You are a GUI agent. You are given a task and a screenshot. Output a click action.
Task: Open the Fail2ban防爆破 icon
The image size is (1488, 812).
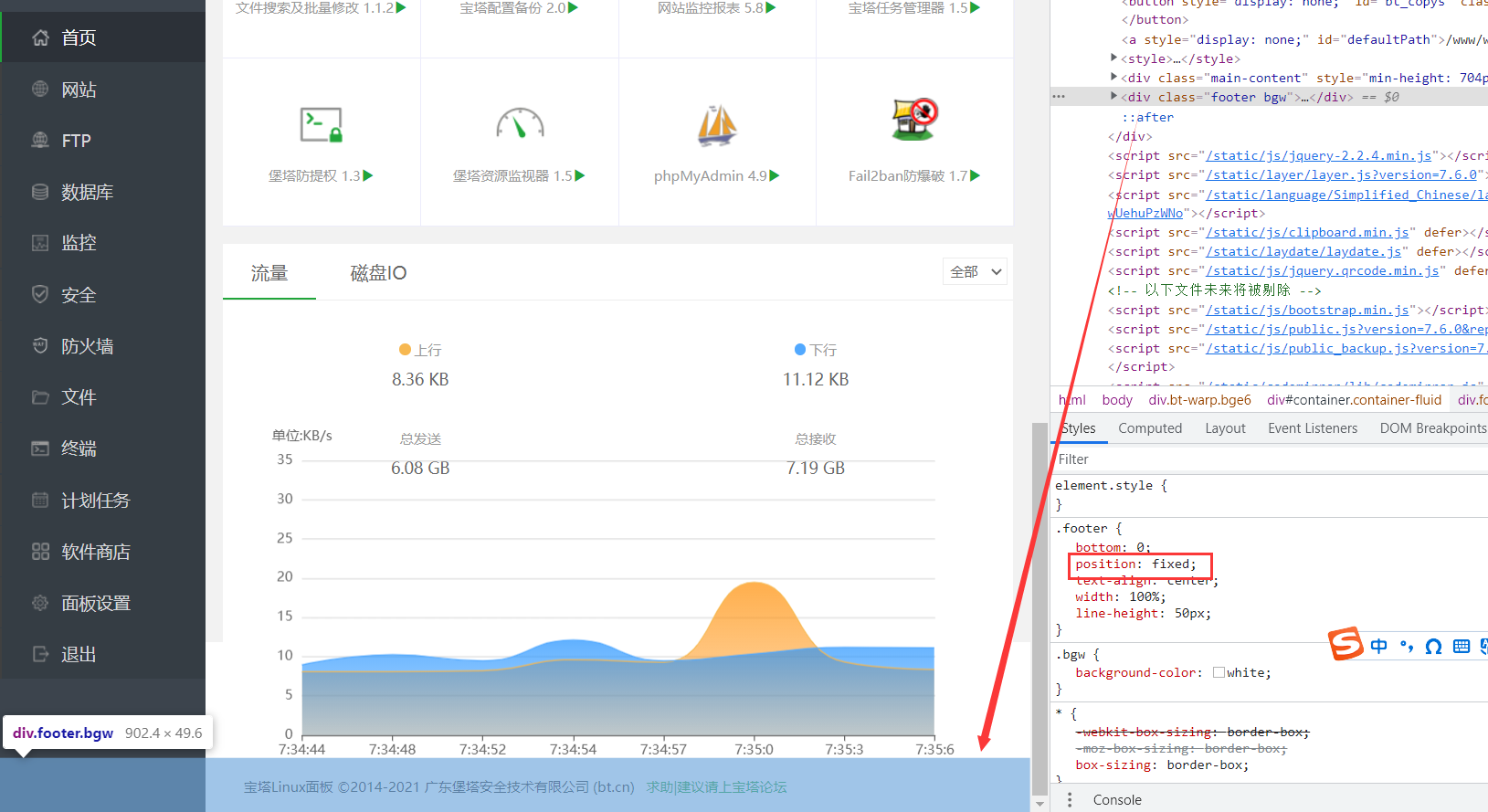(x=914, y=120)
